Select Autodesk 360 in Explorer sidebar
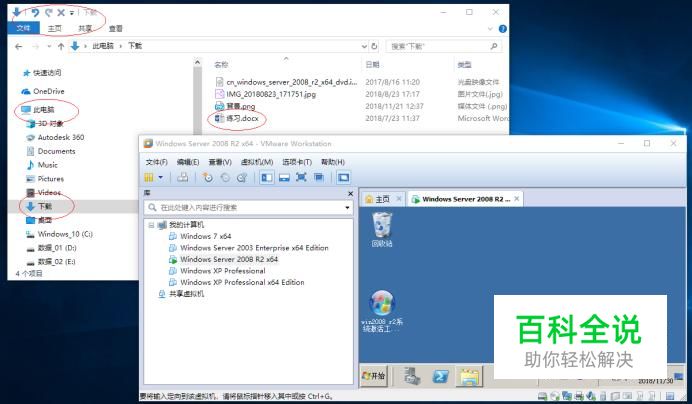The height and width of the screenshot is (404, 692). [56, 137]
